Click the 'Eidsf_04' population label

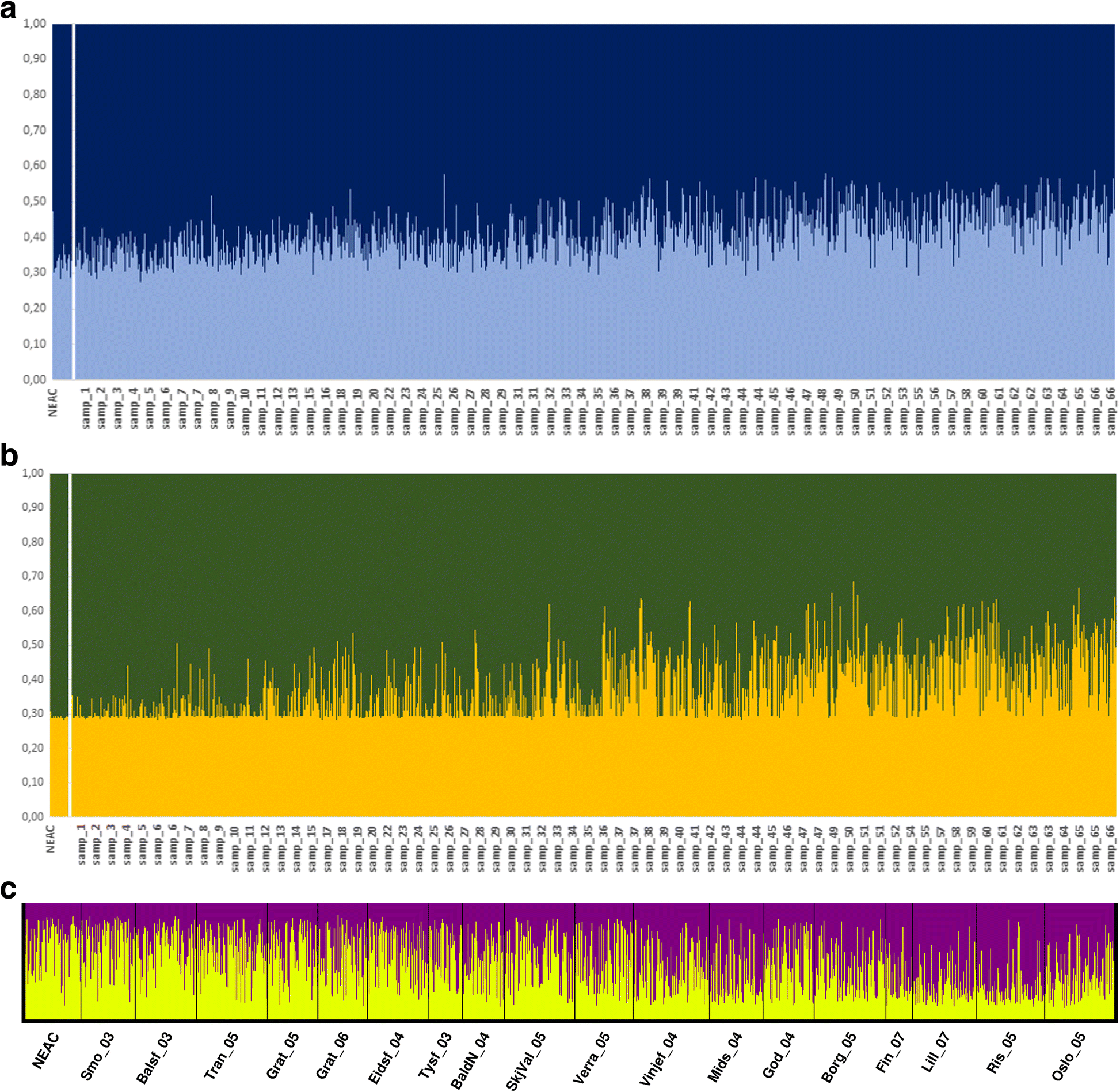pyautogui.click(x=387, y=1058)
